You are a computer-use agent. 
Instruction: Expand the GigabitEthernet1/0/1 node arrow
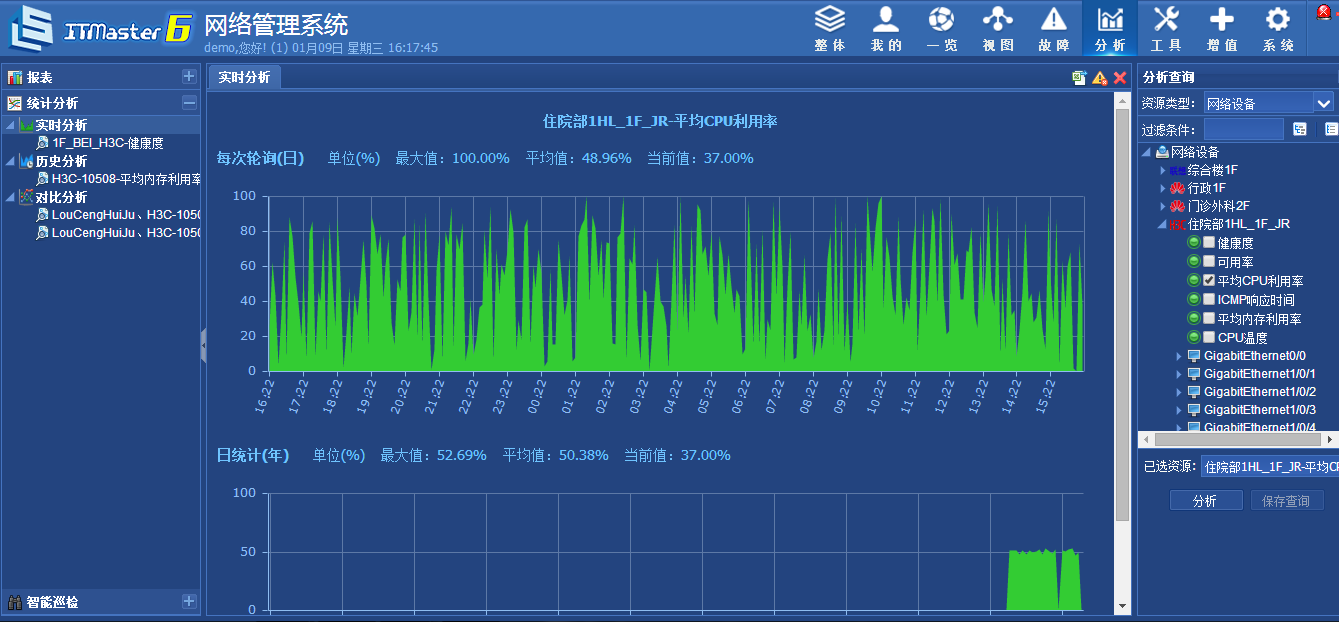coord(1179,374)
